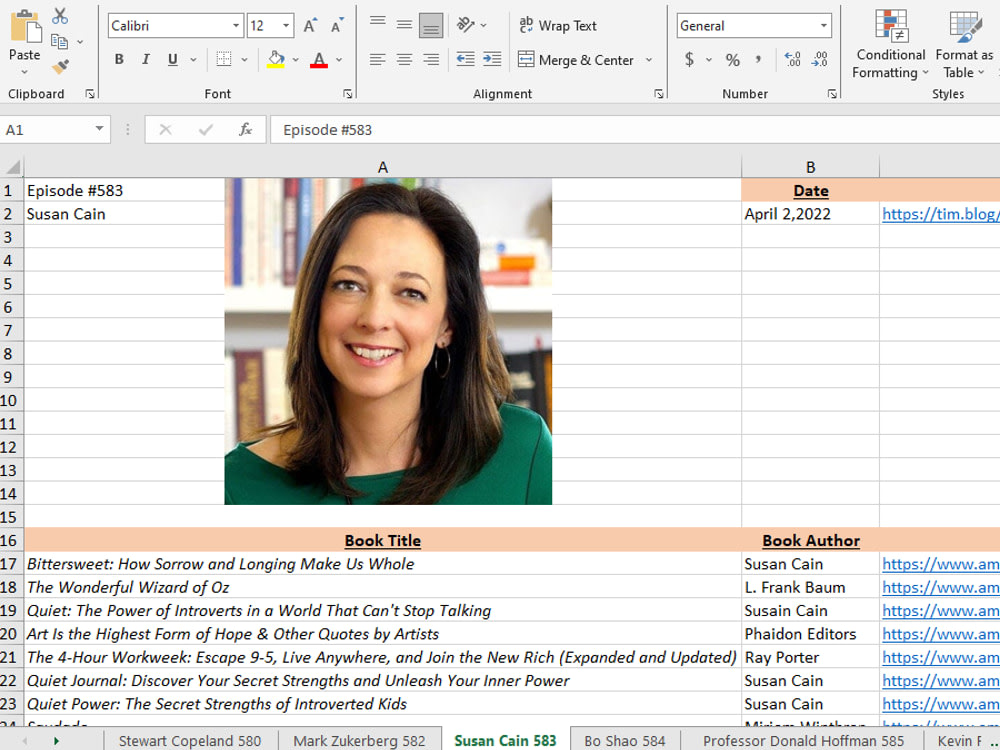Apply percent style format
Viewport: 1000px width, 750px height.
tap(733, 60)
